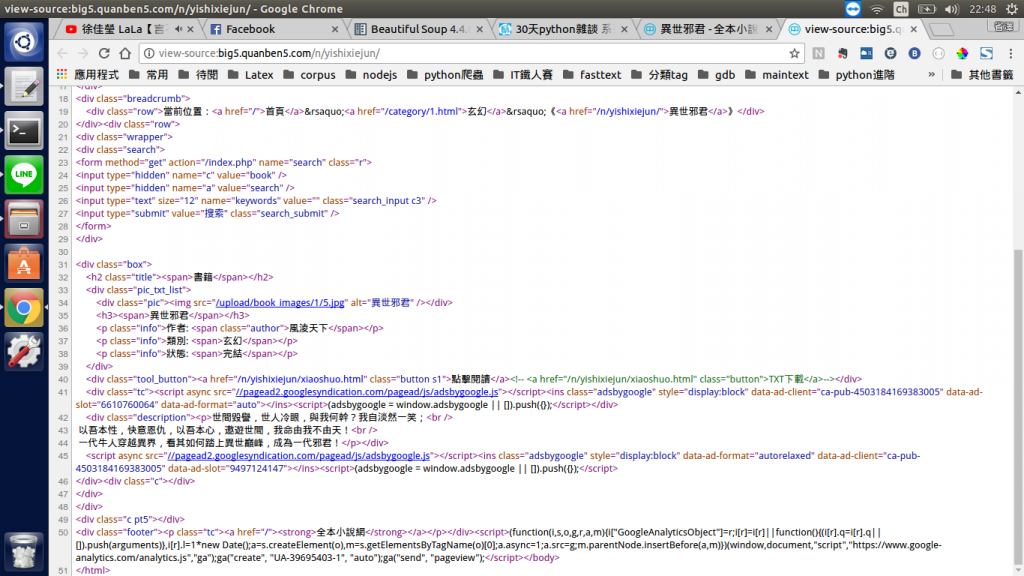Open the Wi-Fi network indicator
The image size is (1024, 576).
[x=877, y=9]
